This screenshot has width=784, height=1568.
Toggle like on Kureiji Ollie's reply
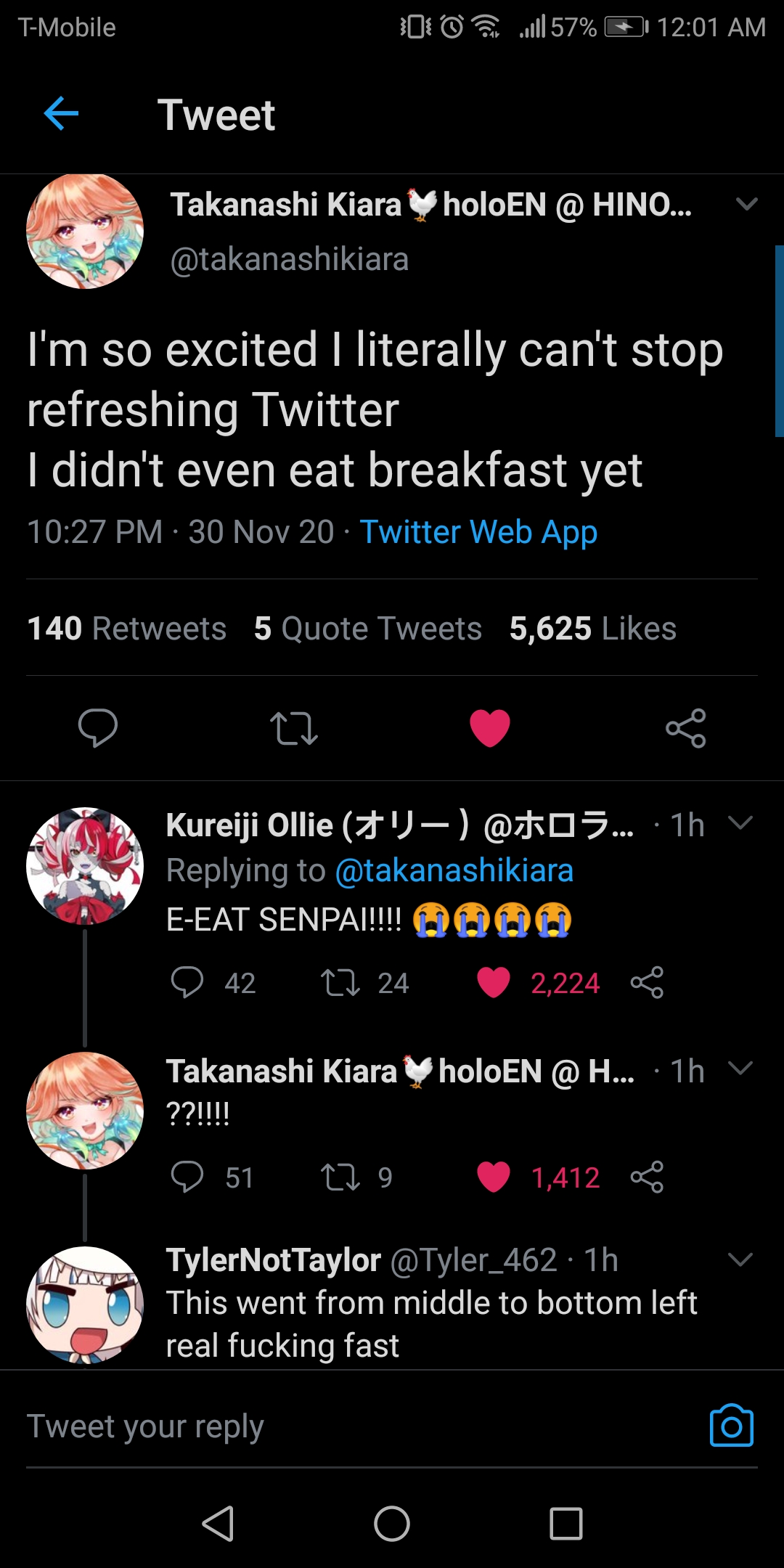494,983
